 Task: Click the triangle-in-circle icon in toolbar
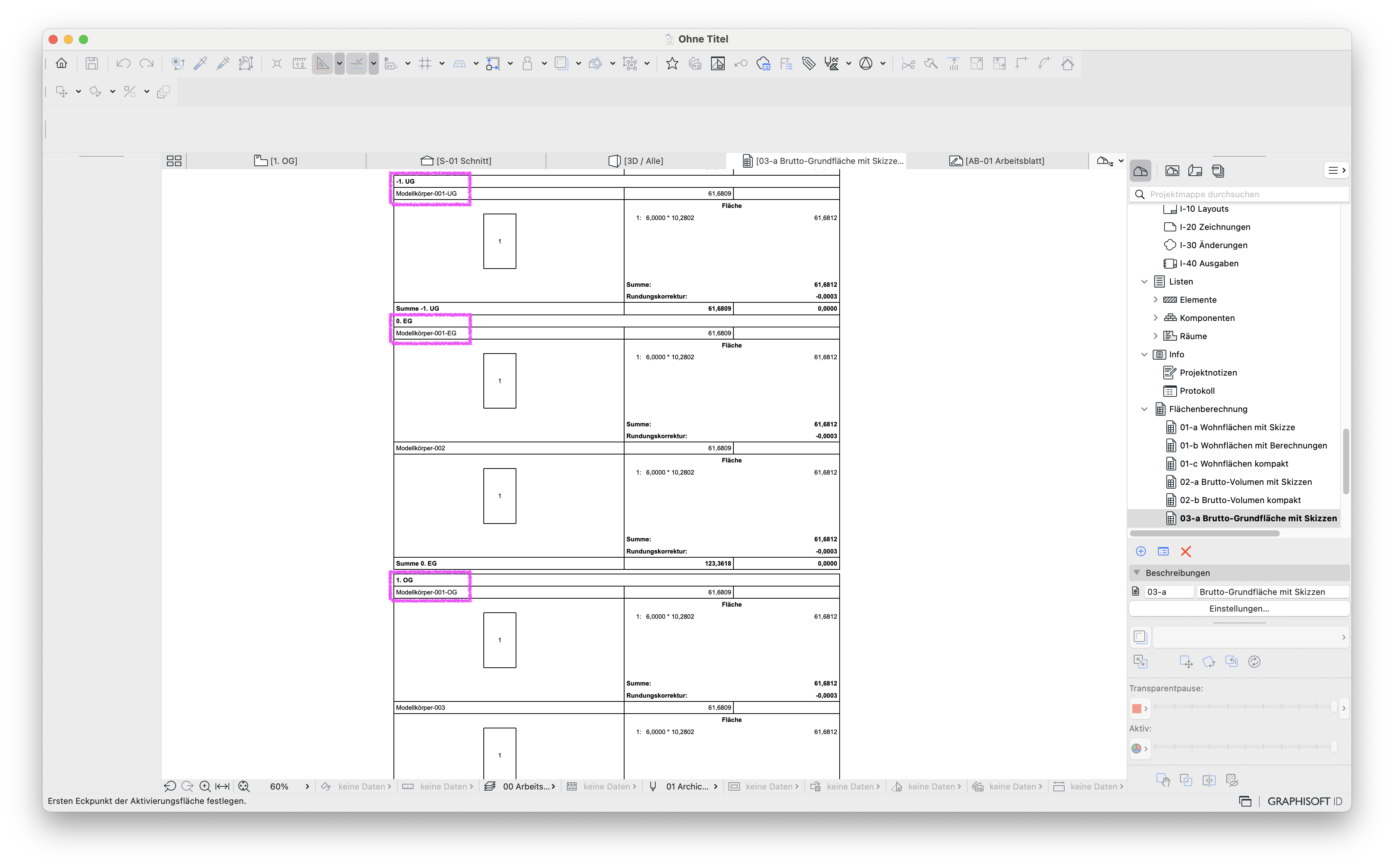click(865, 63)
